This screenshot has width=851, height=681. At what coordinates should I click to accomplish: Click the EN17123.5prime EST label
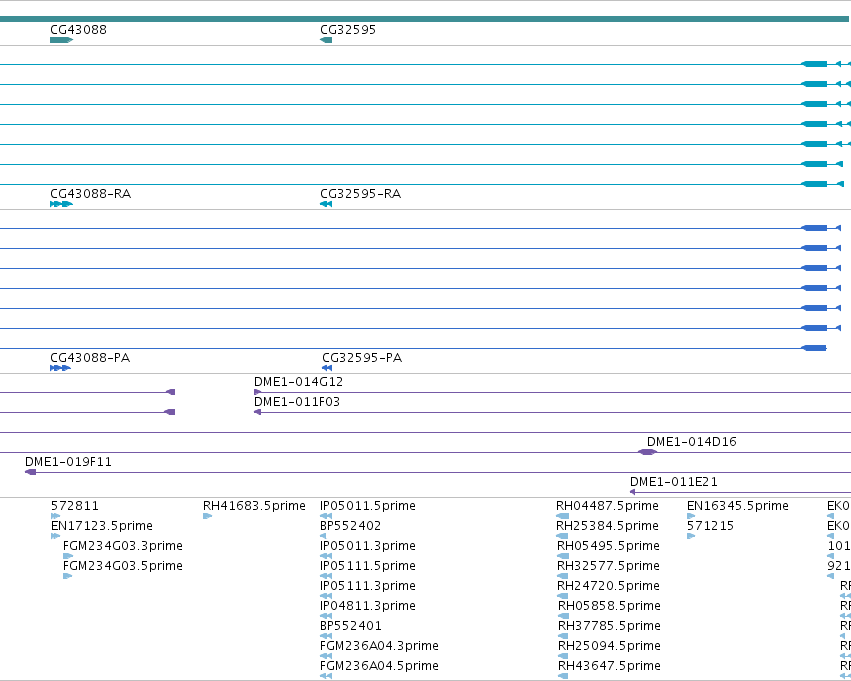(x=102, y=526)
